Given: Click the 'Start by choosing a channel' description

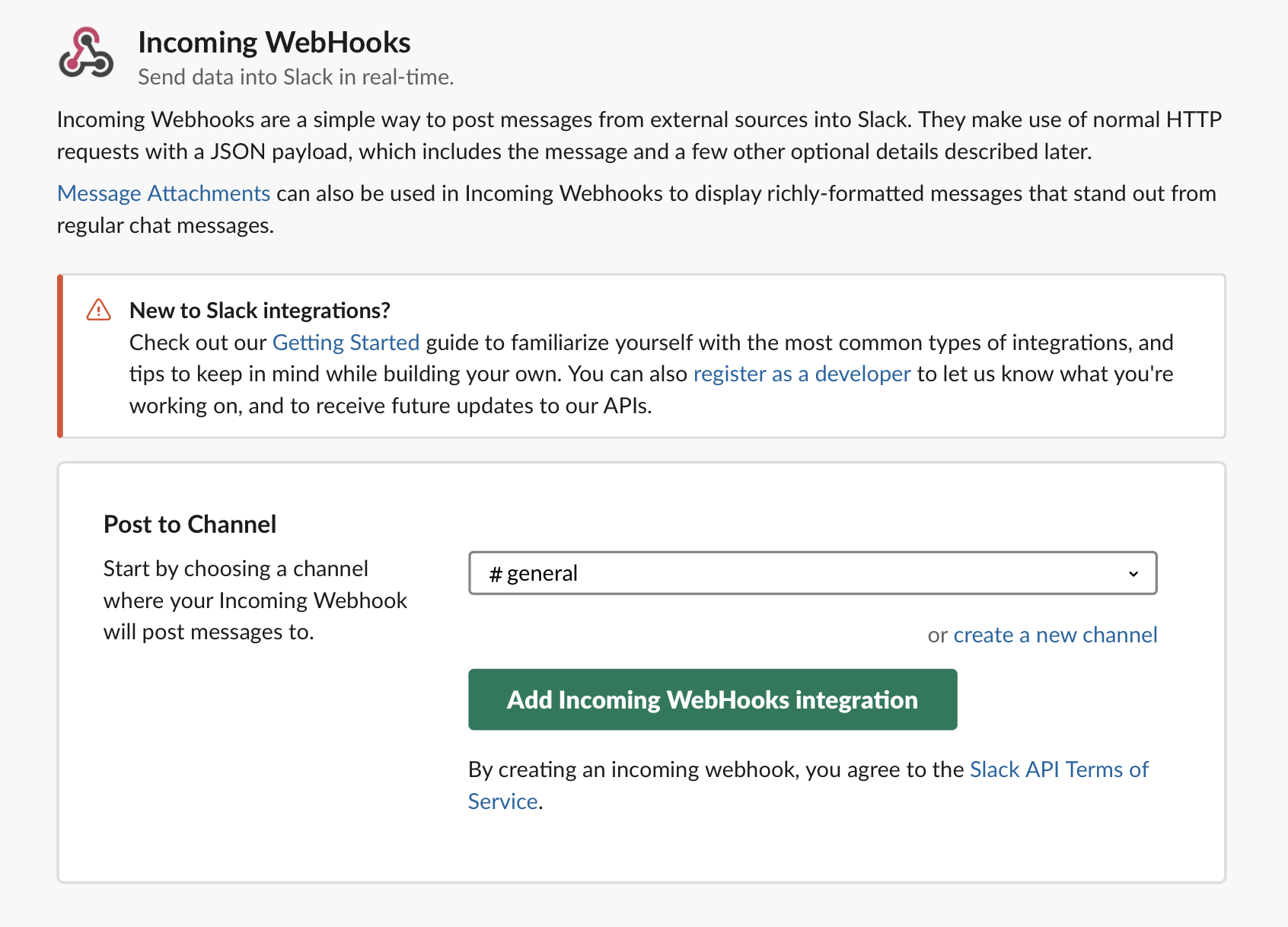Looking at the screenshot, I should [255, 600].
